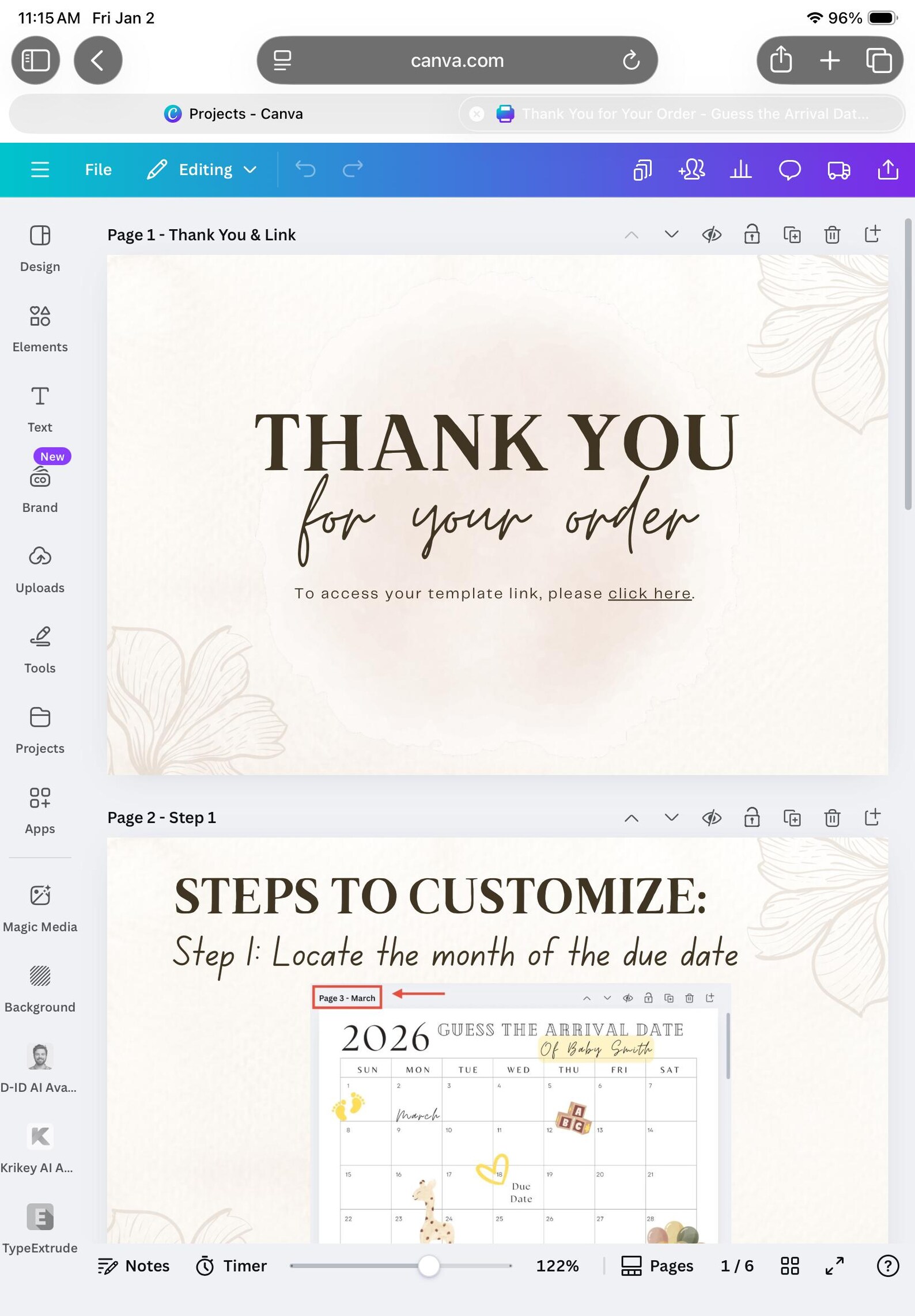The image size is (915, 1316).
Task: Click the undo arrow in the toolbar
Action: tap(305, 169)
